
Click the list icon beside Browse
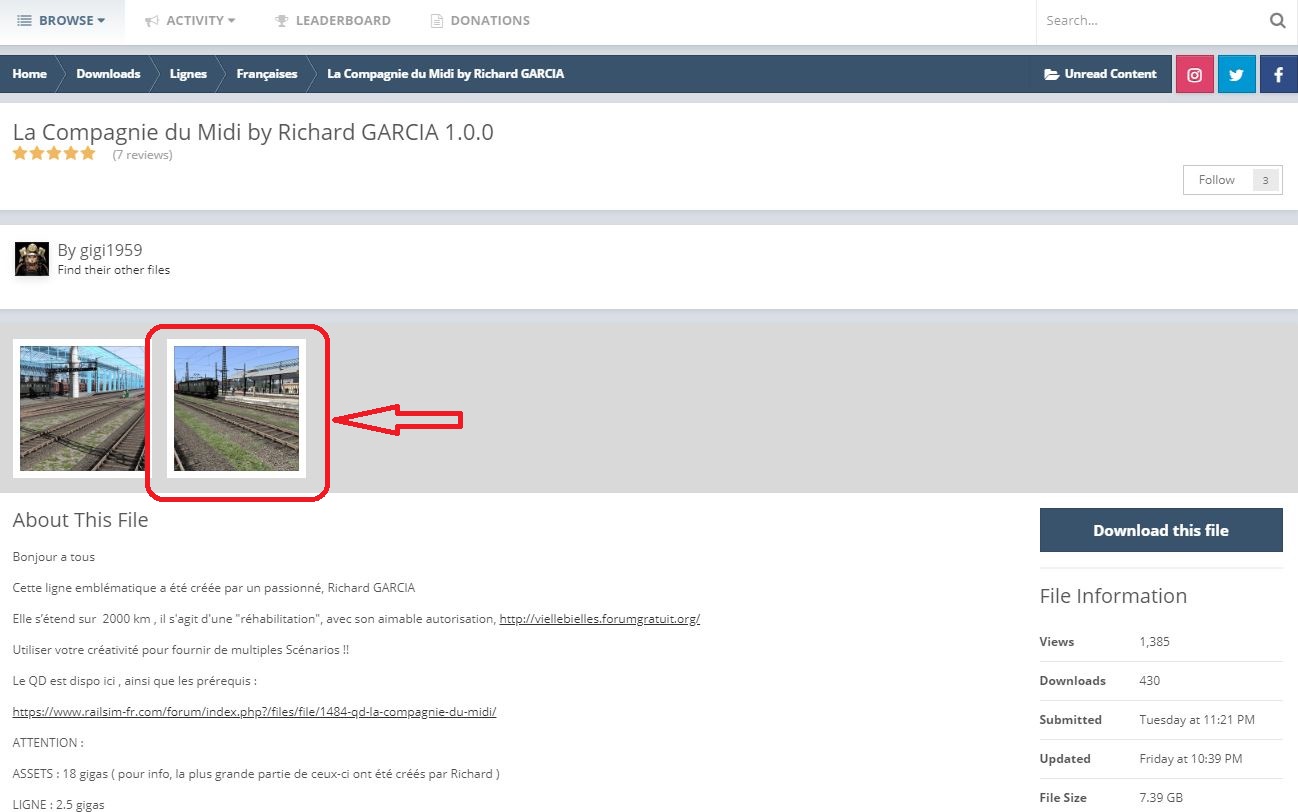[x=25, y=20]
